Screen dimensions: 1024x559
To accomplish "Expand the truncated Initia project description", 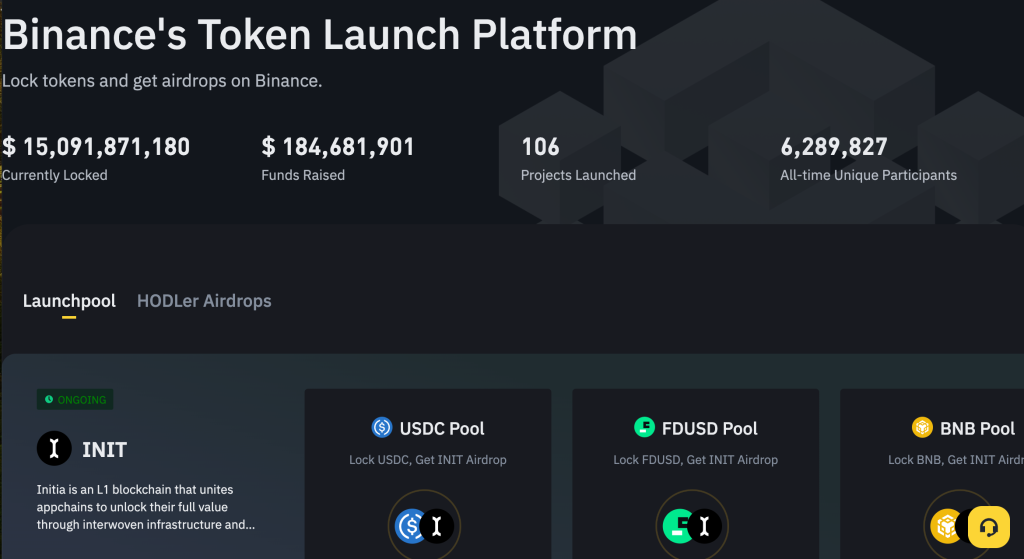I will (145, 507).
